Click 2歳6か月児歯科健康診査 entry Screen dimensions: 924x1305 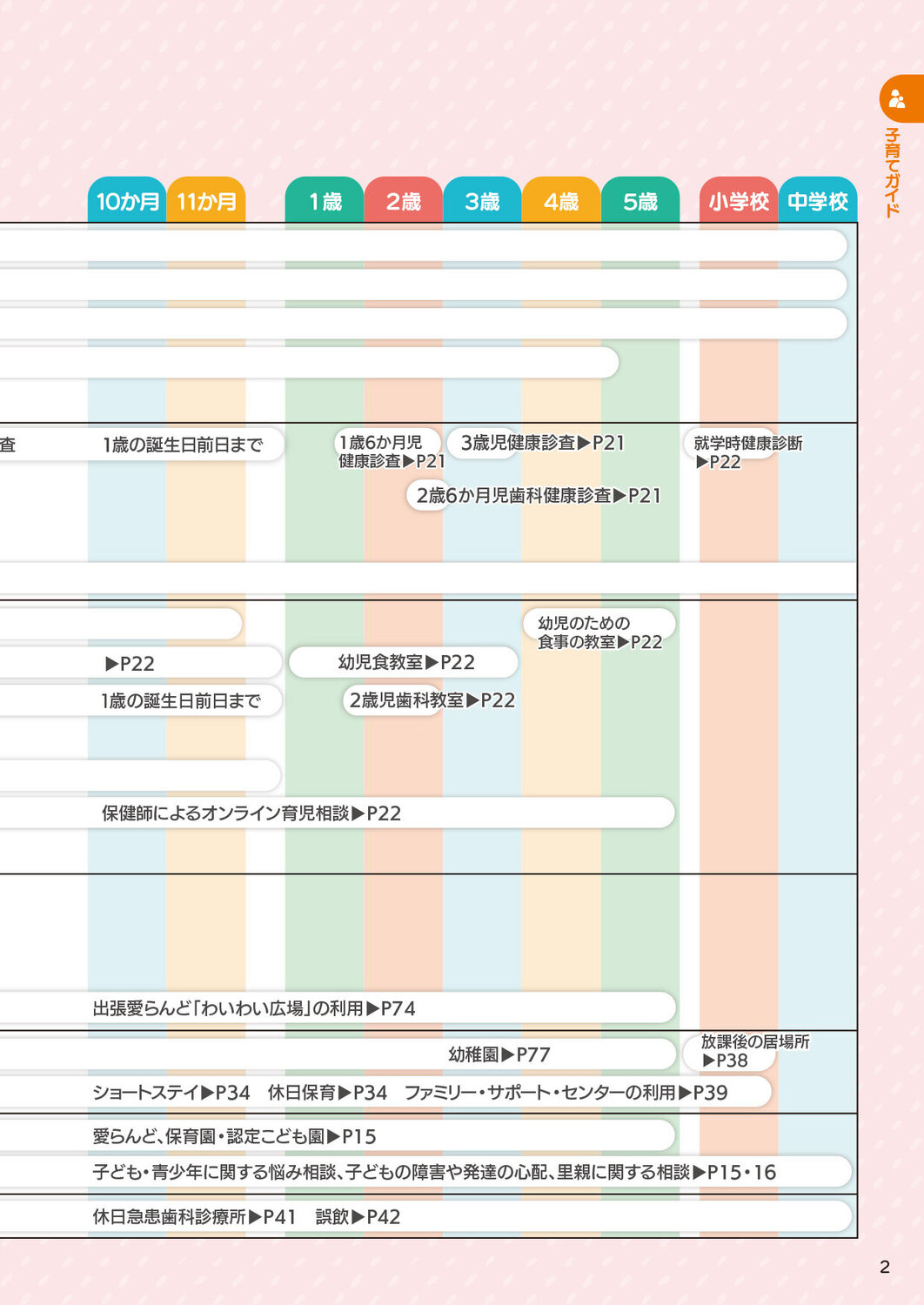coord(538,496)
